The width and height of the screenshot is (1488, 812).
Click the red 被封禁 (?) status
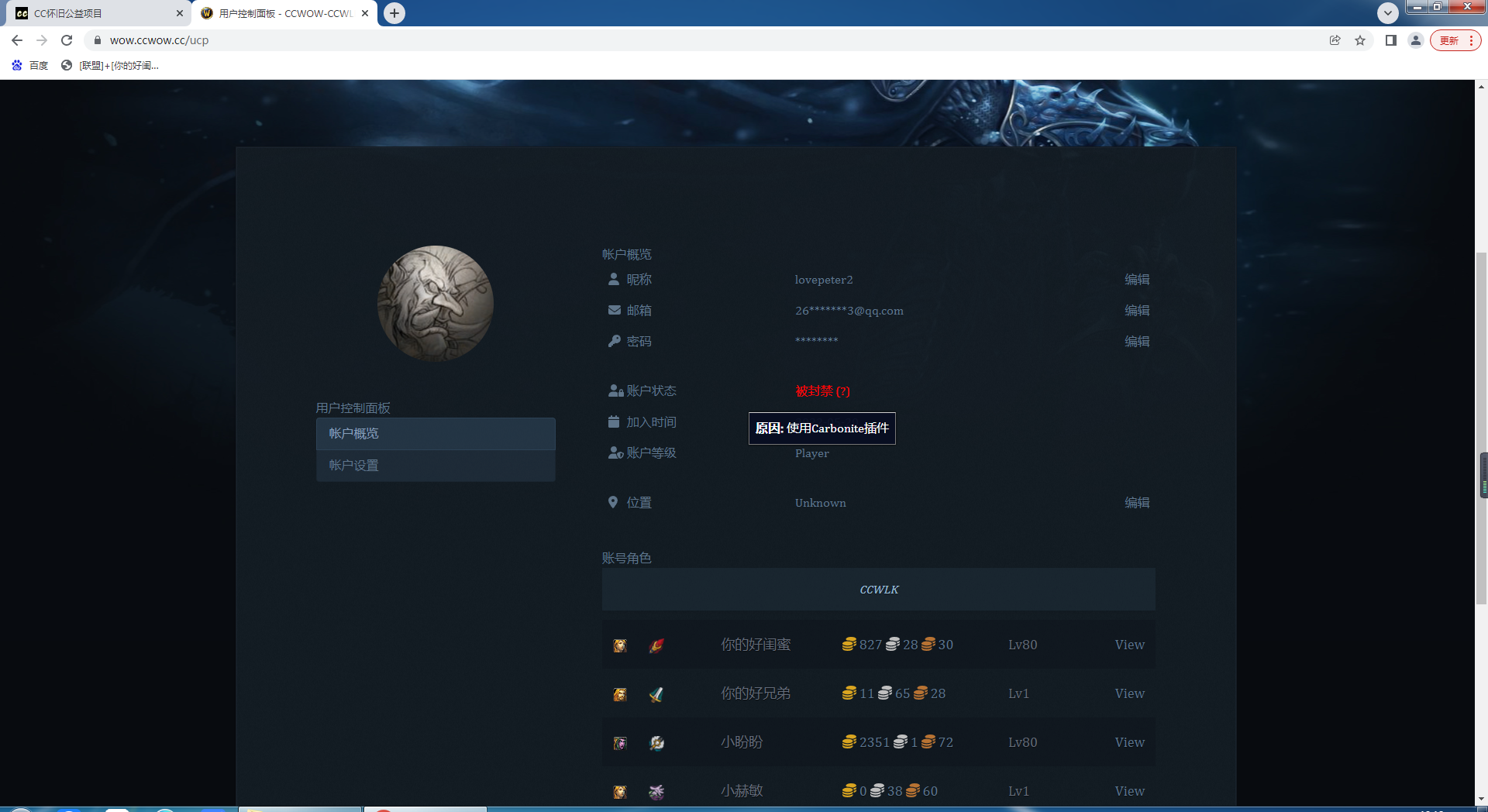tap(822, 391)
